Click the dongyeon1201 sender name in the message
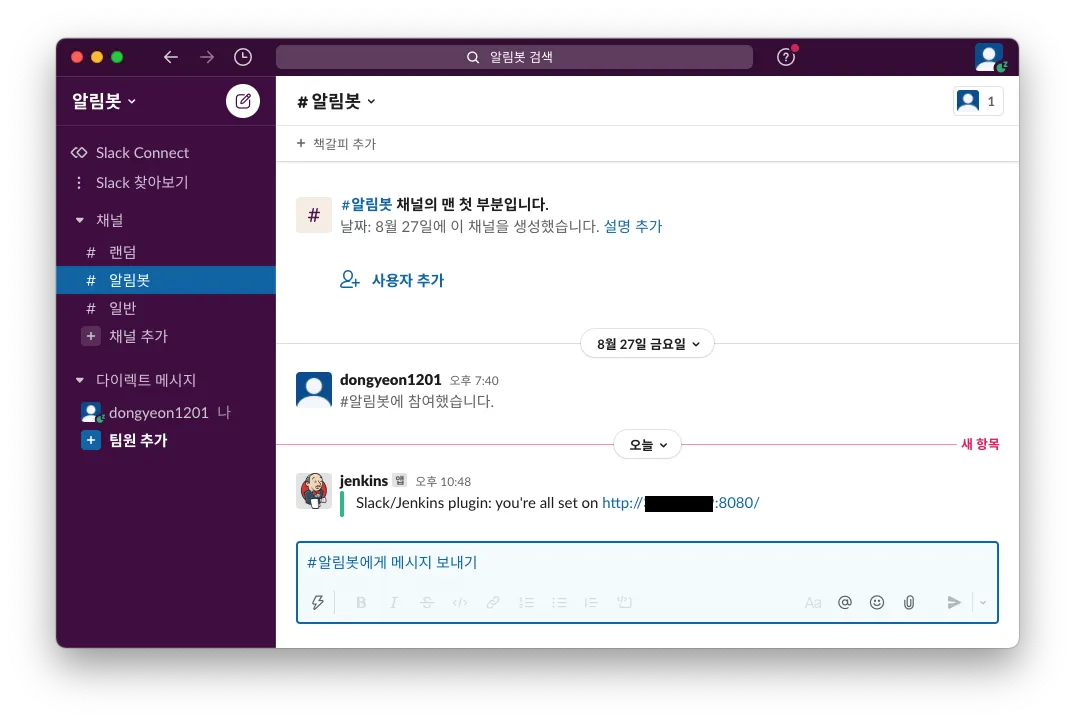 pos(391,380)
